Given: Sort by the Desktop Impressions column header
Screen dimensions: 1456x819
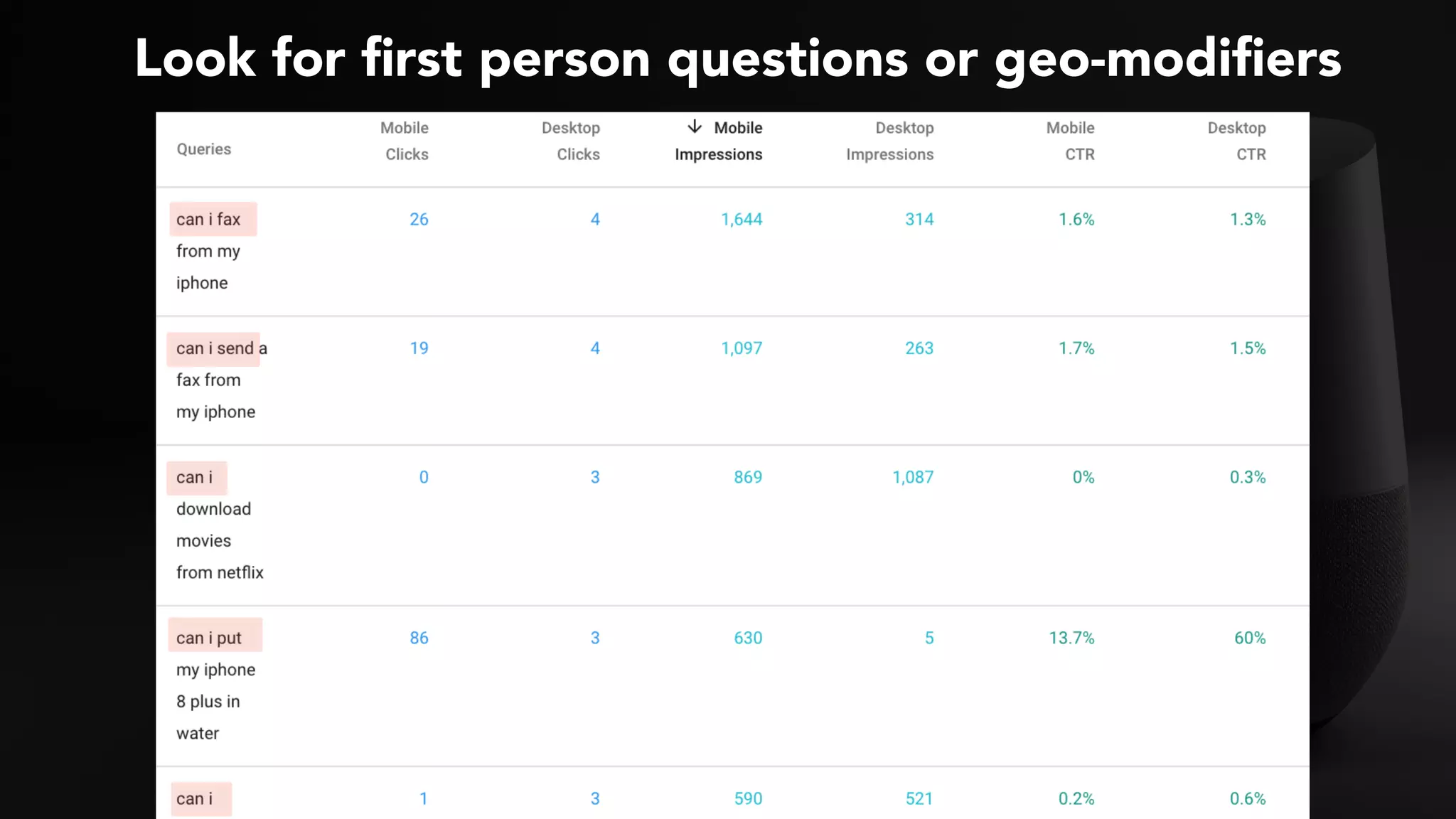Looking at the screenshot, I should click(890, 141).
